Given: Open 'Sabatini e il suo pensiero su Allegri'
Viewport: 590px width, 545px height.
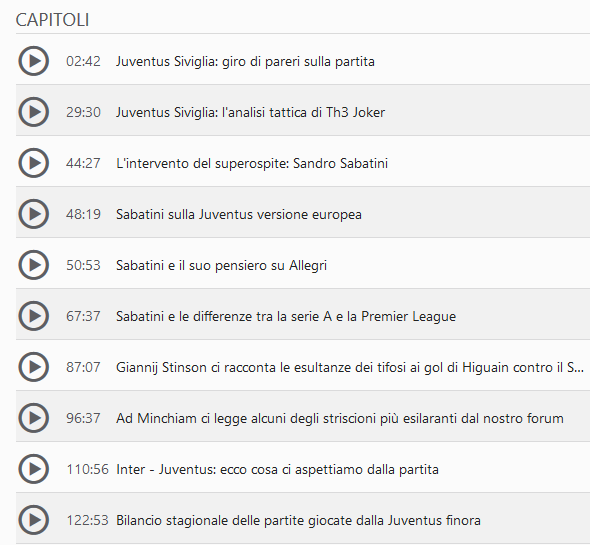Looking at the screenshot, I should (x=221, y=265).
